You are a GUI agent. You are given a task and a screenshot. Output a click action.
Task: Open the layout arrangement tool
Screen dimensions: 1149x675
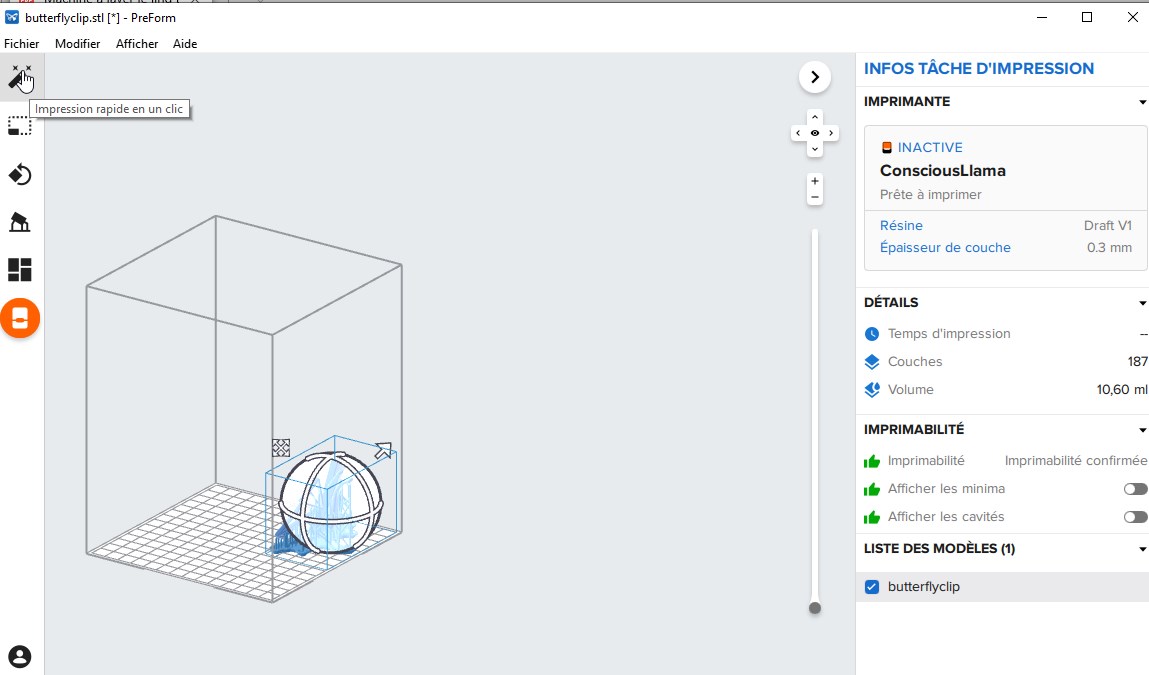(20, 270)
